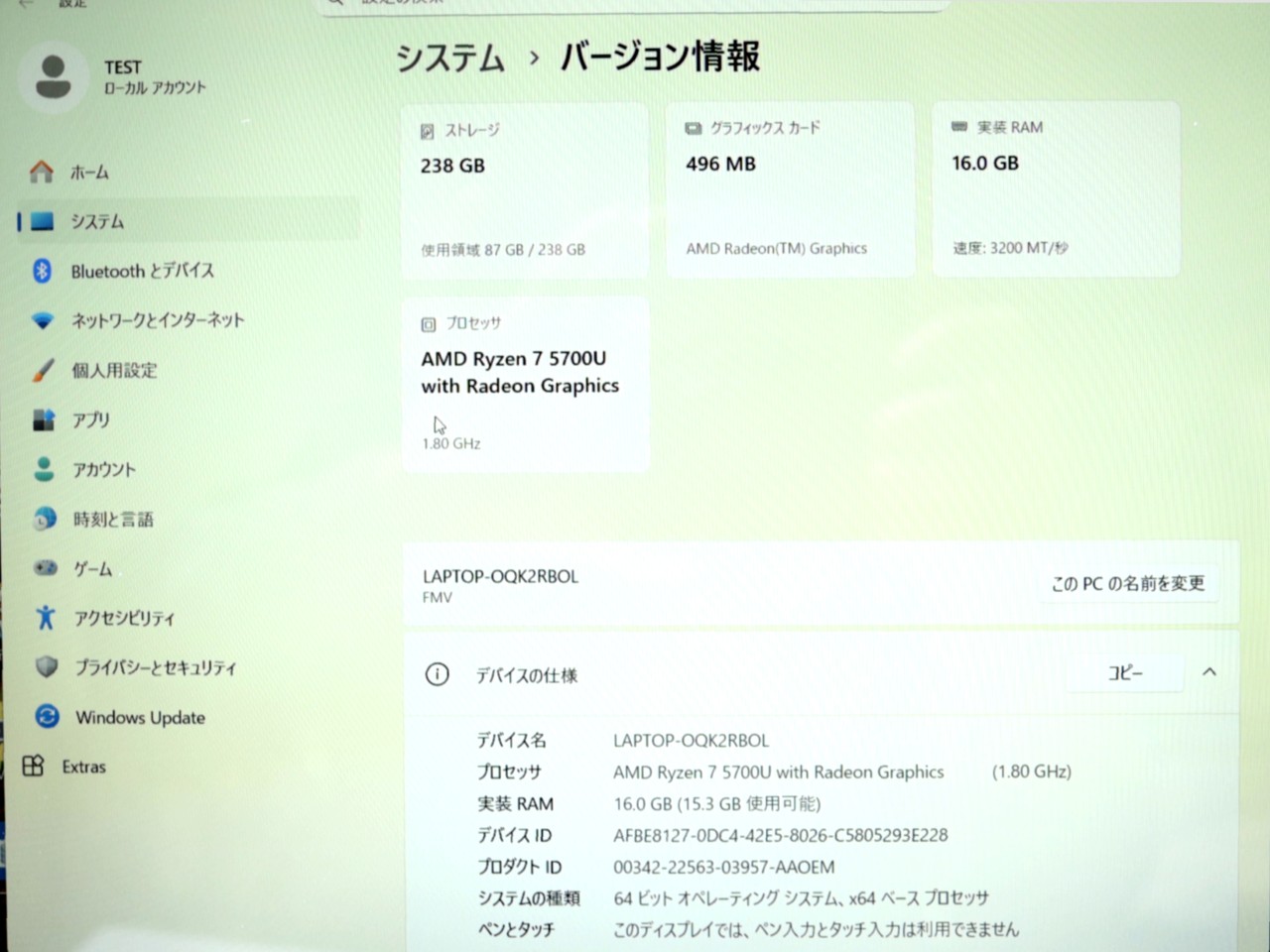Click the プロセッサ AMD Ryzen card
The image size is (1270, 952).
pyautogui.click(x=525, y=382)
